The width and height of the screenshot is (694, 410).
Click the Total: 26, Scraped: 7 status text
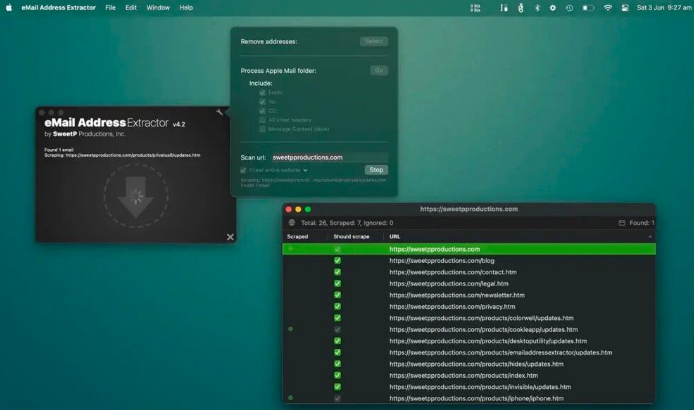[347, 223]
